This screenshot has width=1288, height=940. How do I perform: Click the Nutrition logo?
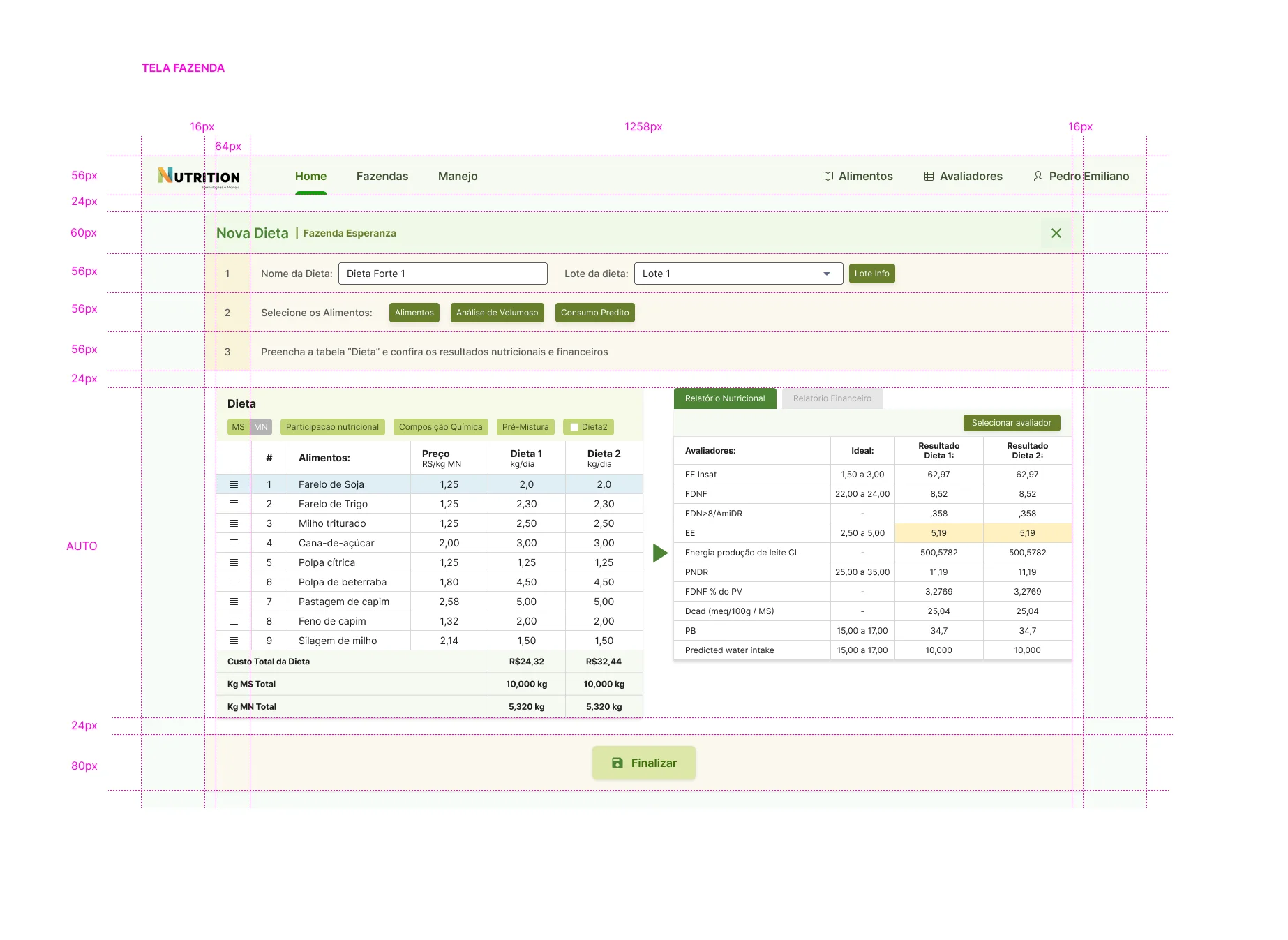(x=199, y=177)
